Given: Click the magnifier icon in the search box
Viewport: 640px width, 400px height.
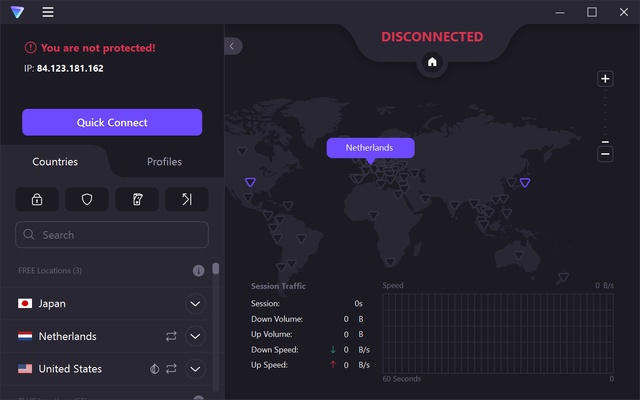Looking at the screenshot, I should (x=29, y=234).
